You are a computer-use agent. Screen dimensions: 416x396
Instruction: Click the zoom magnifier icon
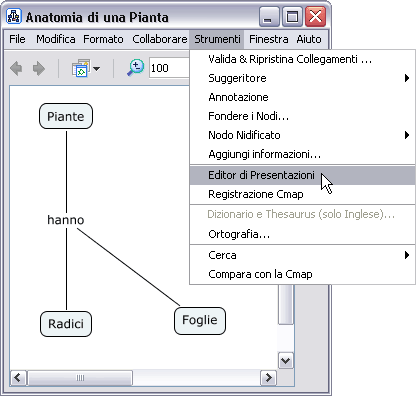[x=136, y=68]
